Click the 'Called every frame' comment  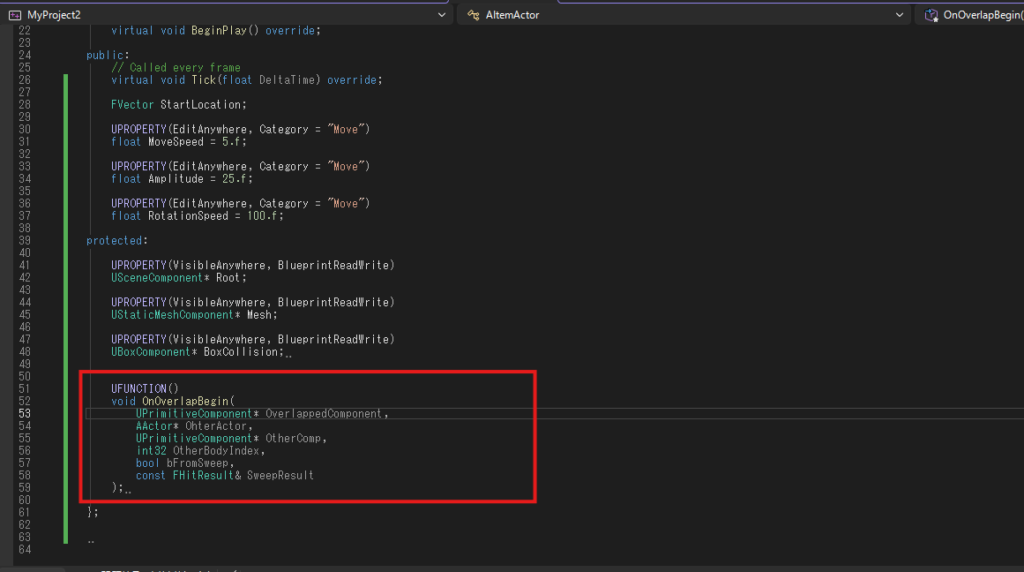[x=176, y=68]
